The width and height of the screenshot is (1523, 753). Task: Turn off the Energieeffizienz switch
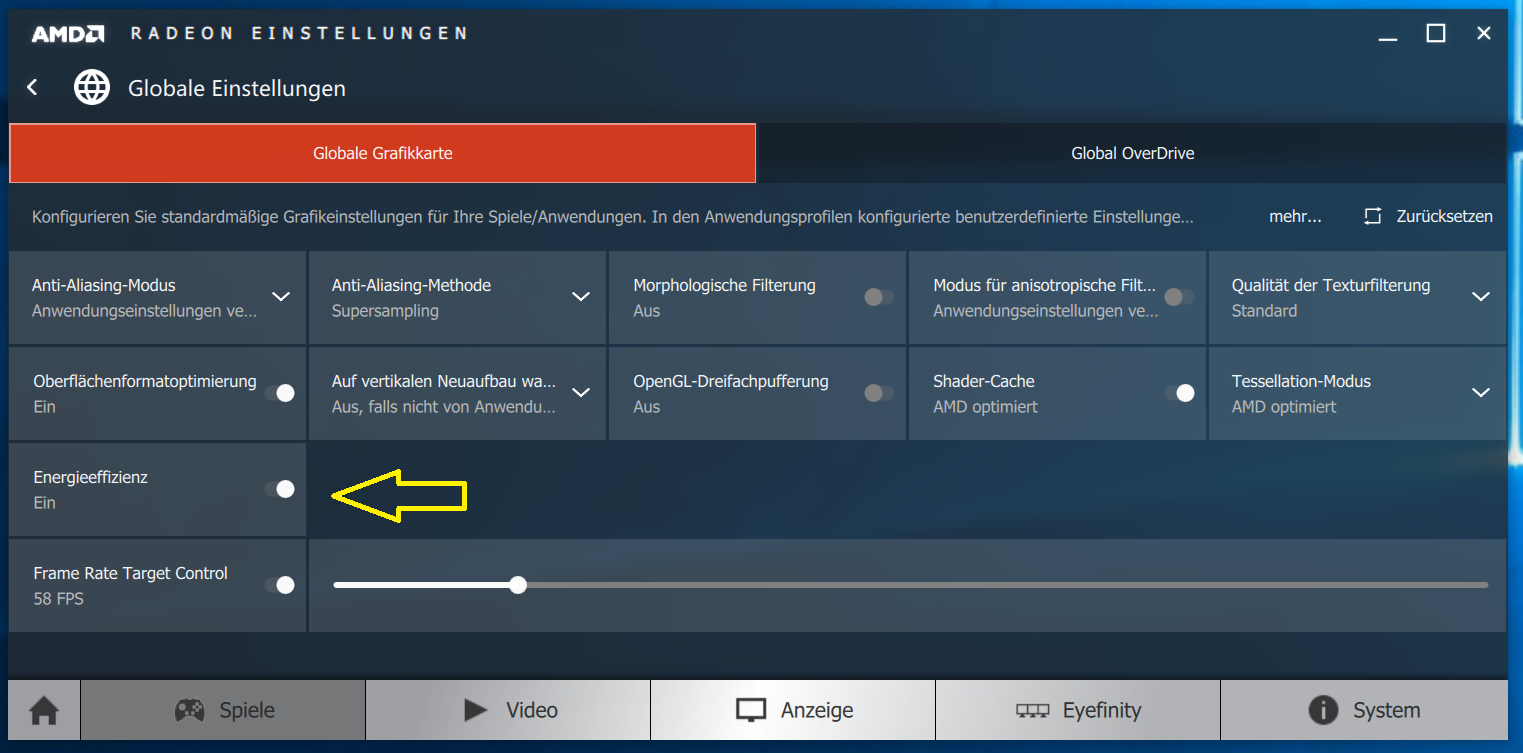pos(280,489)
